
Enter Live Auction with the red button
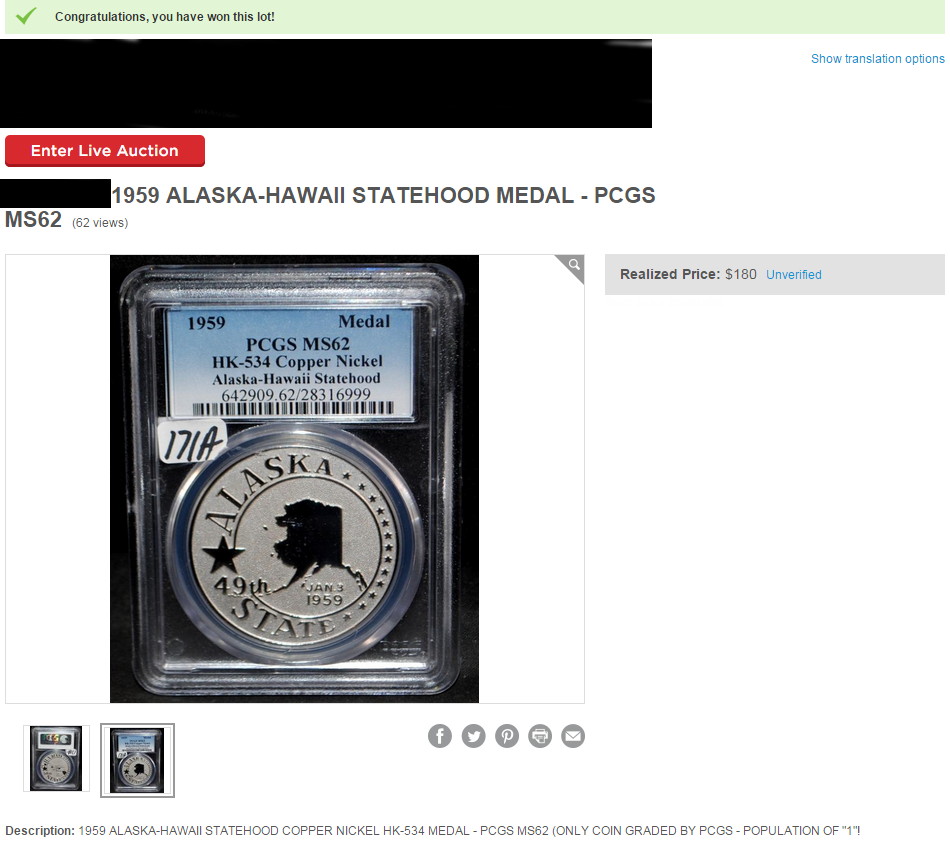click(105, 150)
